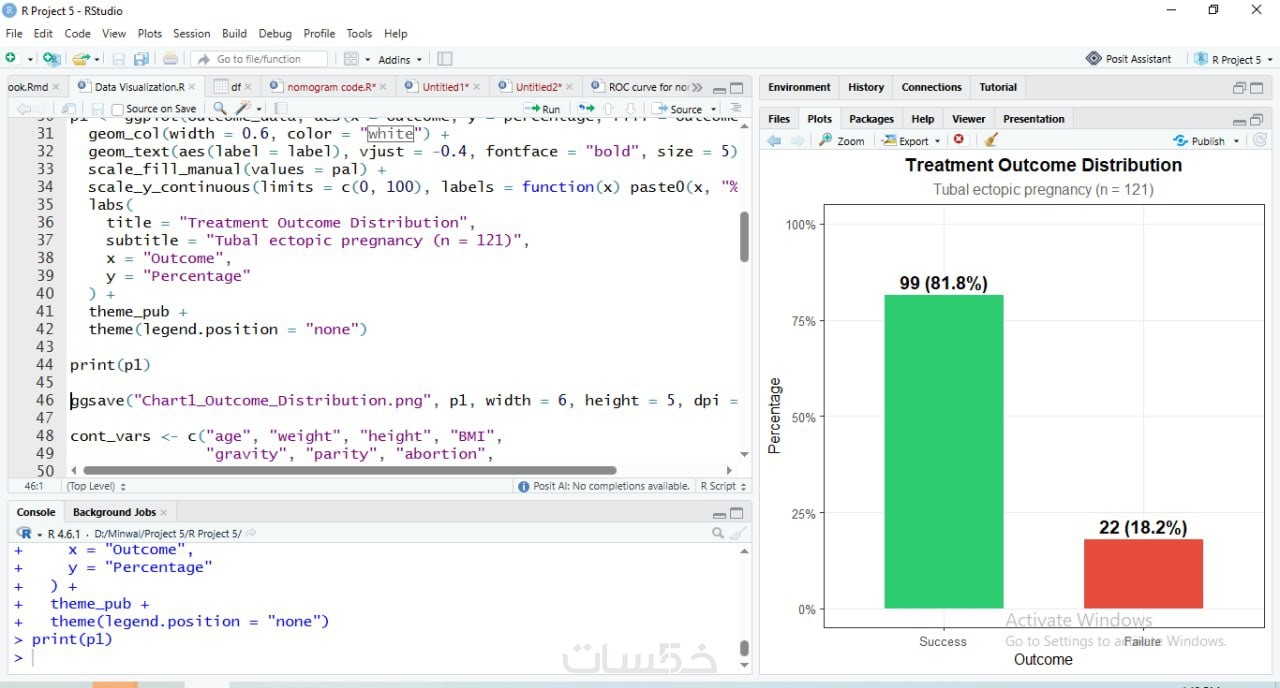Click the console search magnifier icon
Screen dimensions: 1280x688
[x=718, y=533]
